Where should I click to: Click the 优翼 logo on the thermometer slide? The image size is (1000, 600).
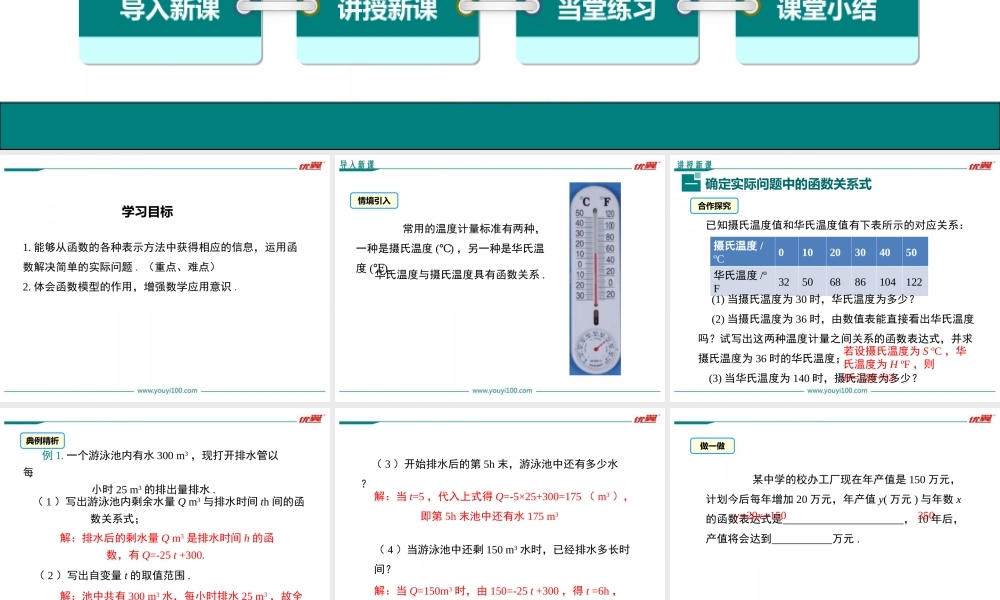pyautogui.click(x=643, y=165)
